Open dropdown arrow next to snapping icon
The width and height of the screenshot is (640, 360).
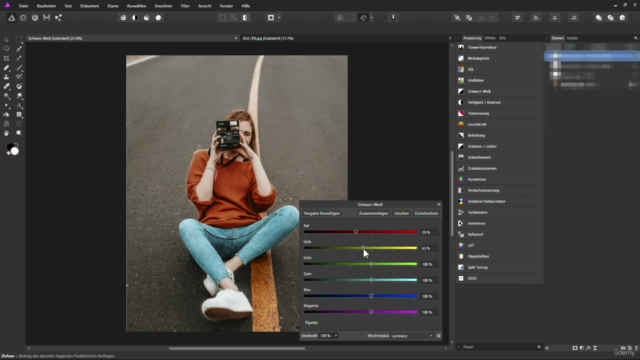(x=371, y=18)
